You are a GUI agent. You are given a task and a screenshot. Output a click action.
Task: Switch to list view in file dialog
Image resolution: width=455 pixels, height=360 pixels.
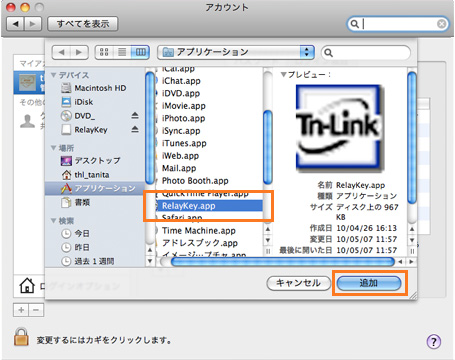122,52
